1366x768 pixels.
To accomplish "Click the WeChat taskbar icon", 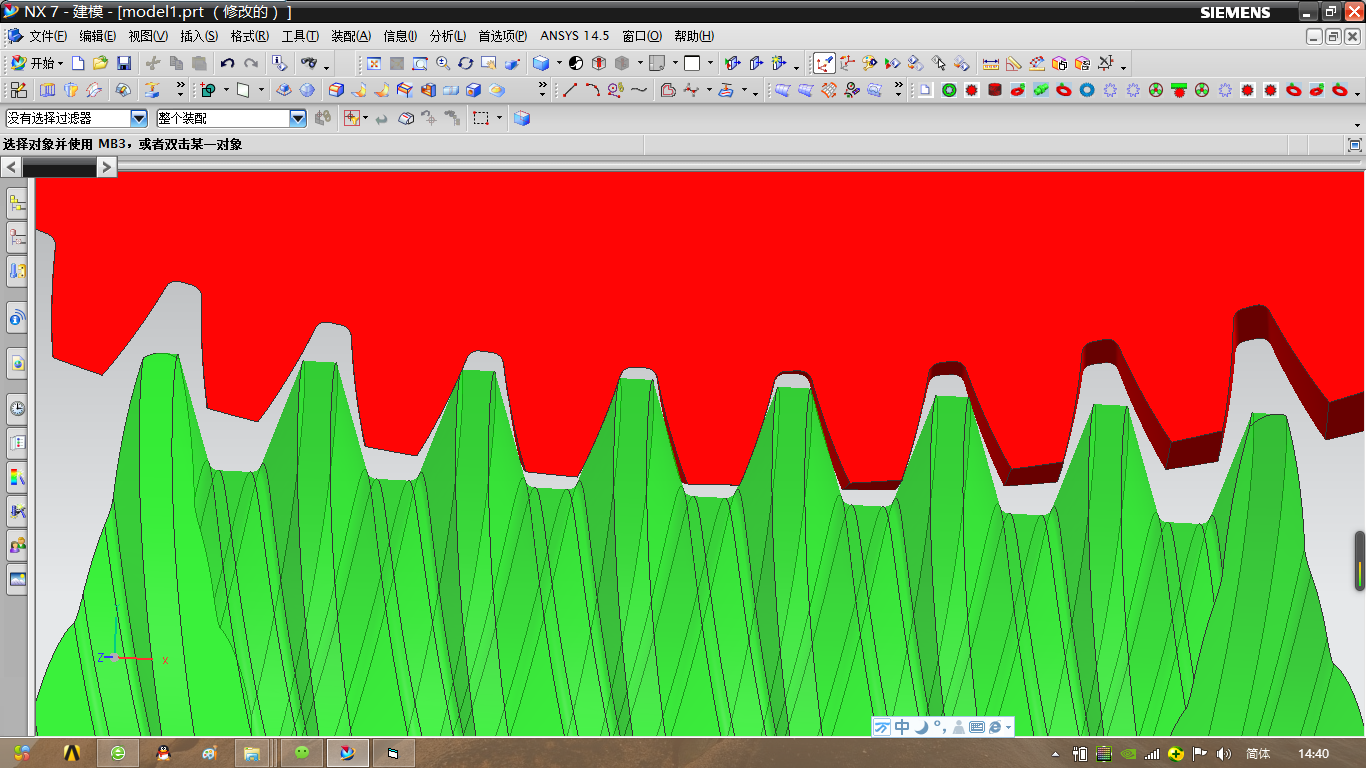I will [302, 753].
